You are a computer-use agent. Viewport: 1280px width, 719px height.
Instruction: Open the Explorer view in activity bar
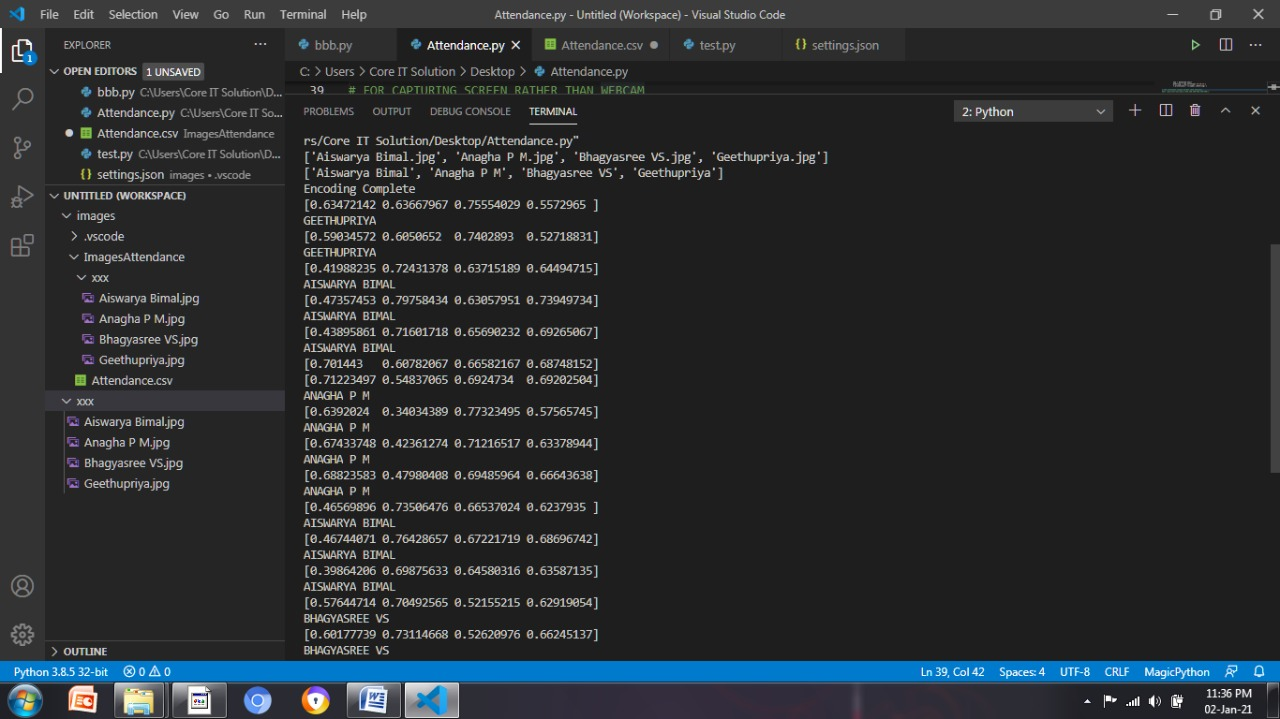pyautogui.click(x=22, y=51)
